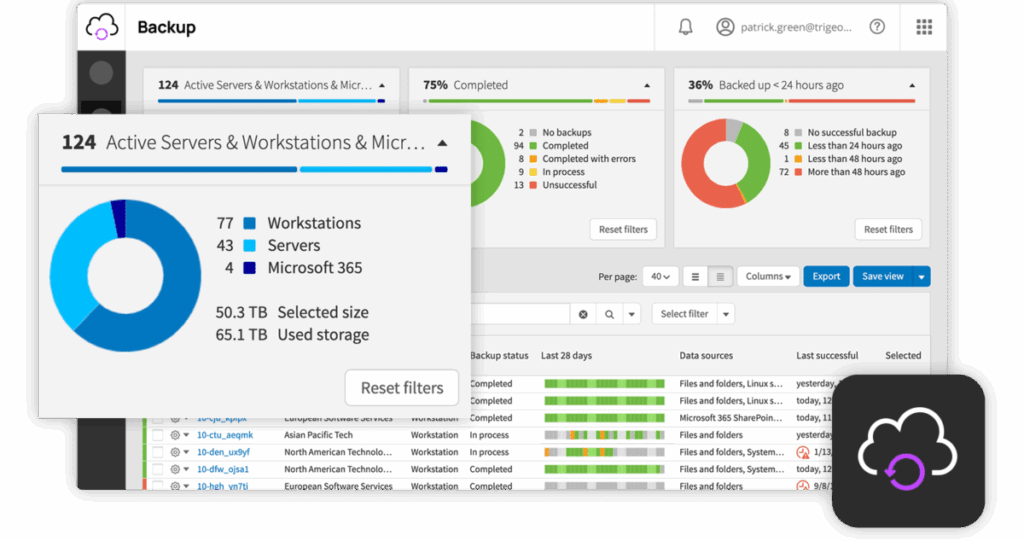Sort by Backup status column
This screenshot has height=541, width=1024.
[499, 356]
